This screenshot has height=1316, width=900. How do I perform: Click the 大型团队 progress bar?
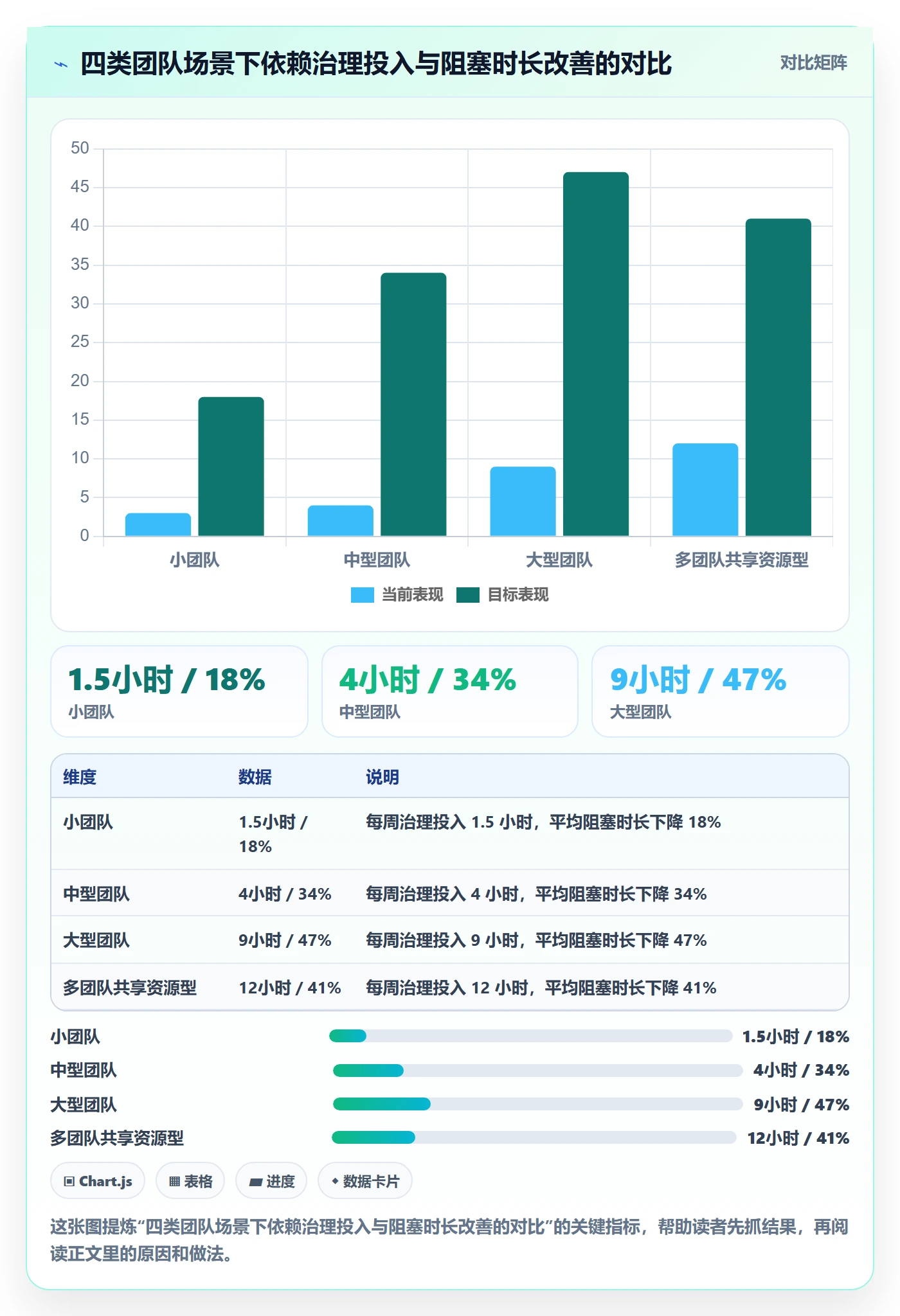[538, 1104]
